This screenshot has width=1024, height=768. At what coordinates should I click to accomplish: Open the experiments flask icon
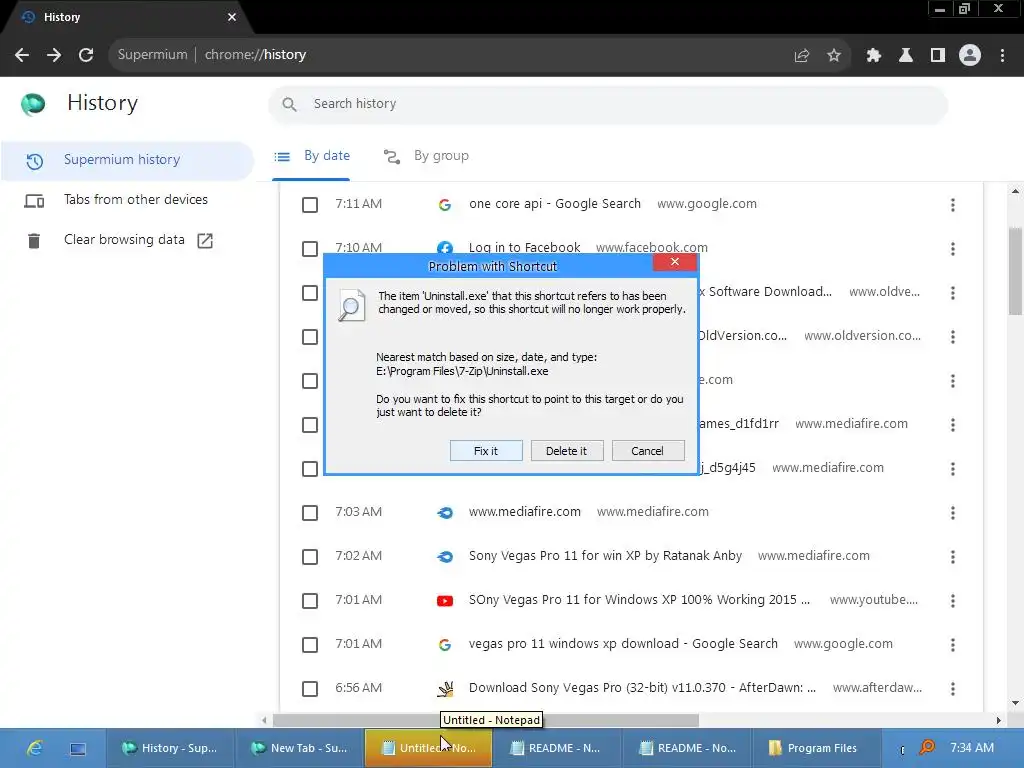906,56
